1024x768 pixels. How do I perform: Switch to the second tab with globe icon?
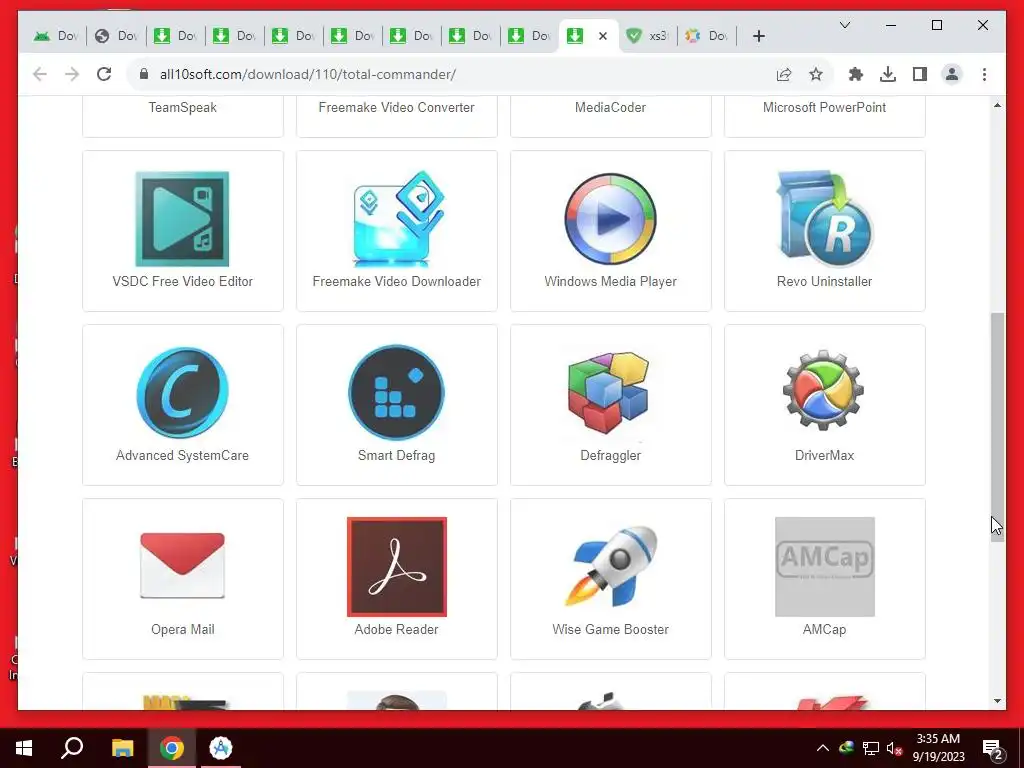click(x=116, y=36)
